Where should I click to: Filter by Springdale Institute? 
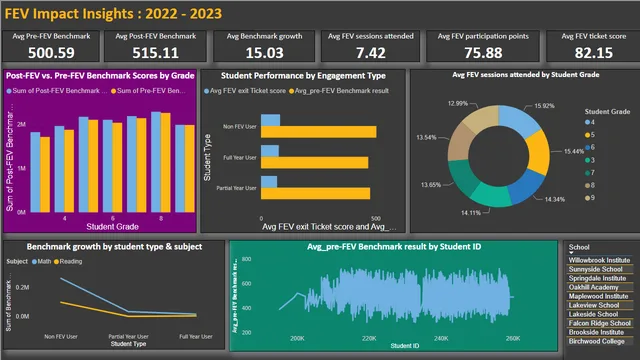click(597, 278)
